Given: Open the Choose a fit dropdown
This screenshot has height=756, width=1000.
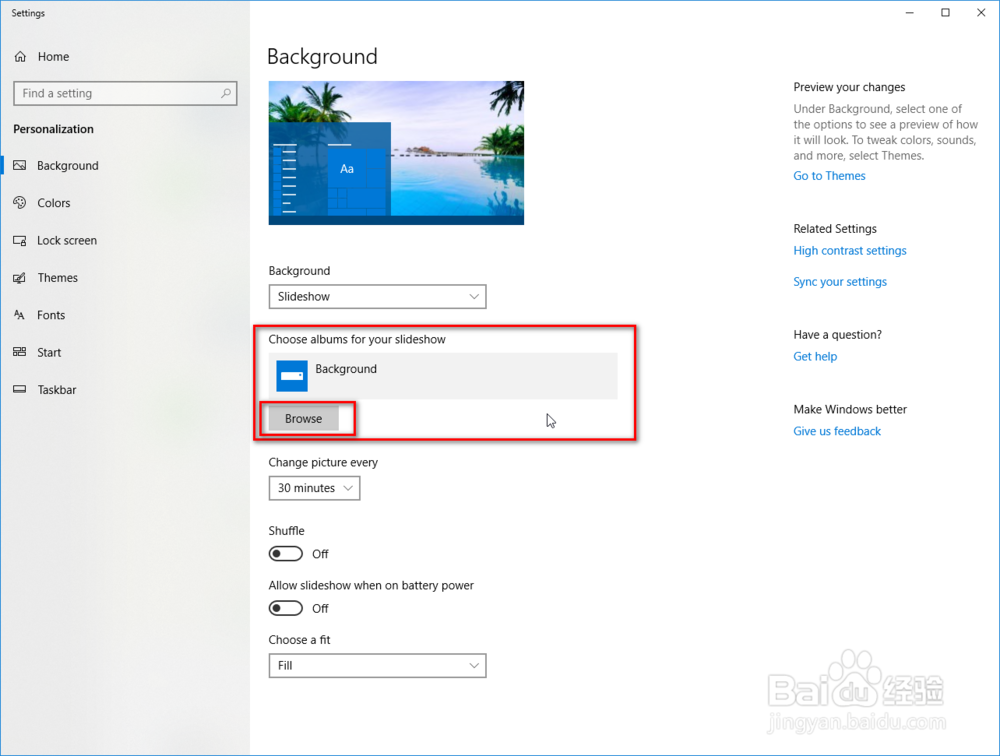Looking at the screenshot, I should (378, 665).
